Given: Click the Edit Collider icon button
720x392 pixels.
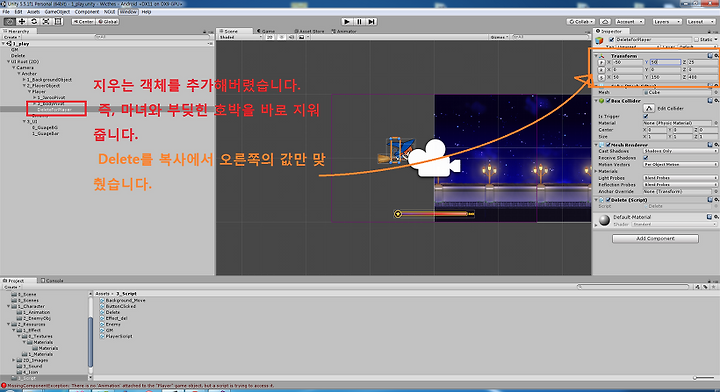Looking at the screenshot, I should 648,108.
